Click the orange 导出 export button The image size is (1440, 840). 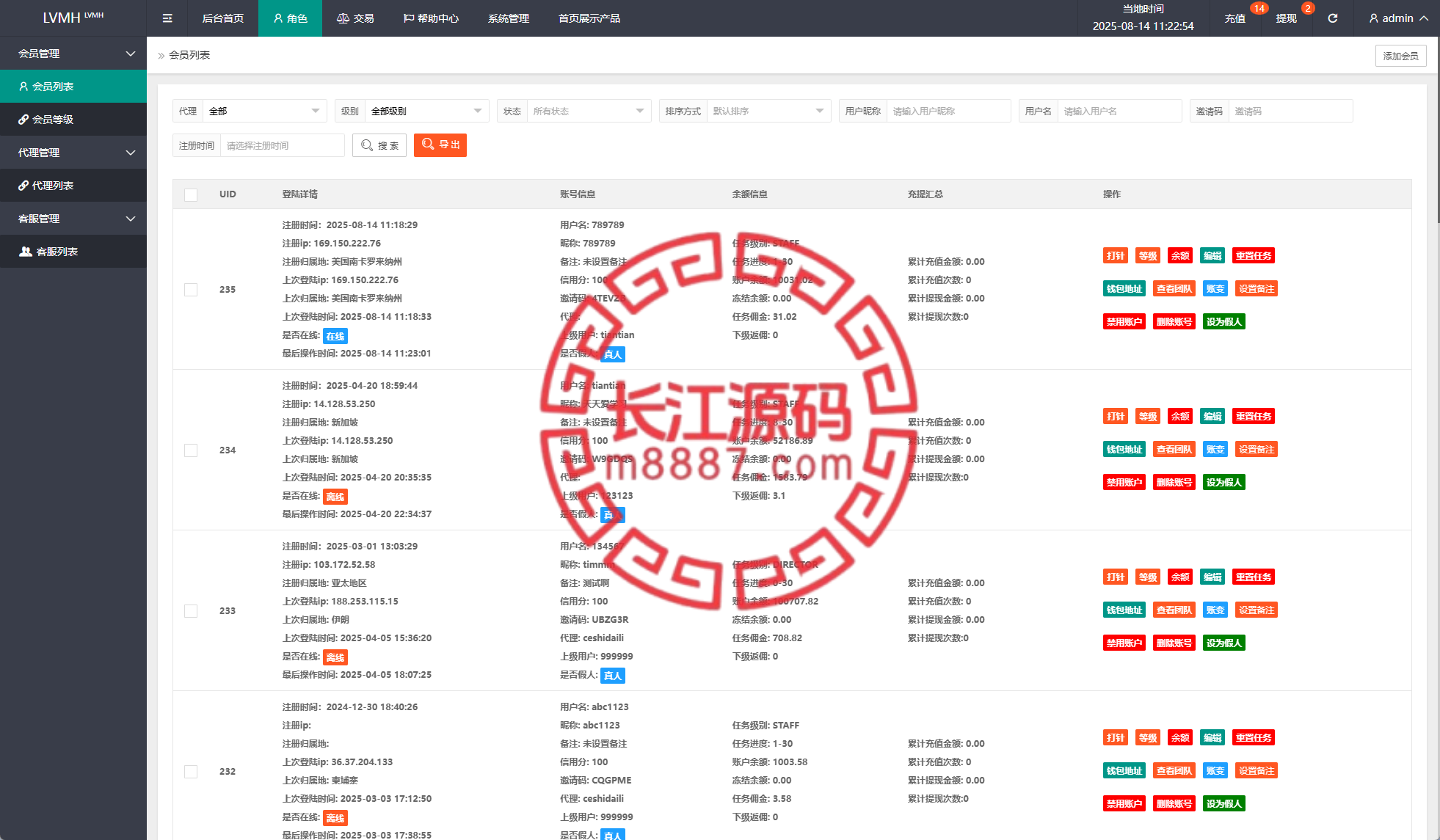(440, 145)
